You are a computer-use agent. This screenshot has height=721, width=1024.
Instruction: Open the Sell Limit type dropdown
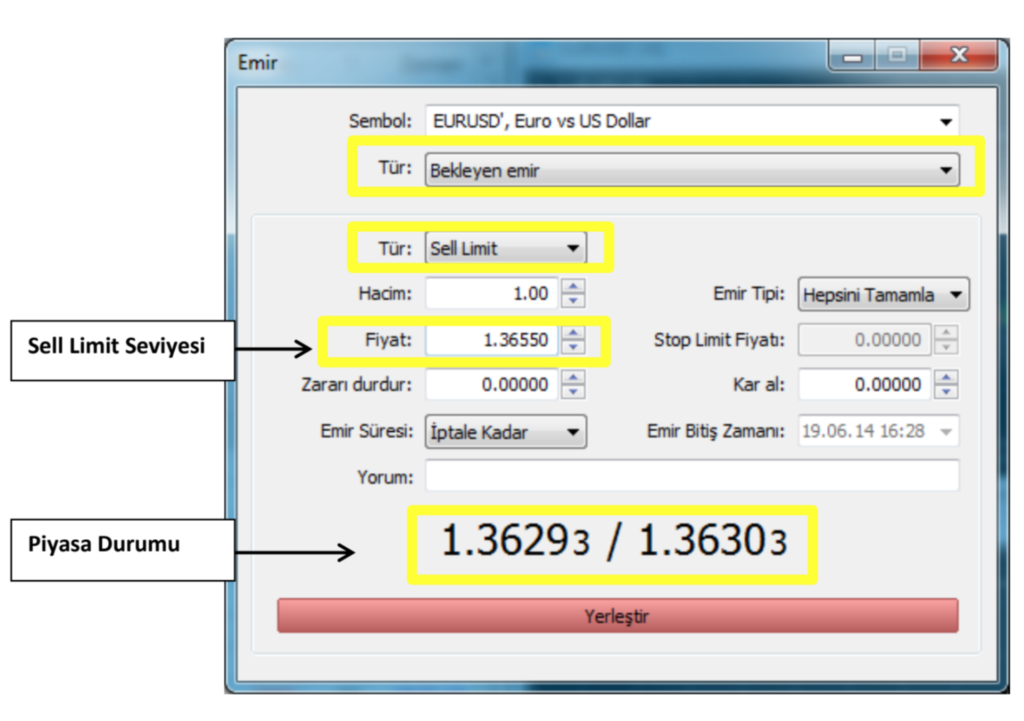pos(506,248)
